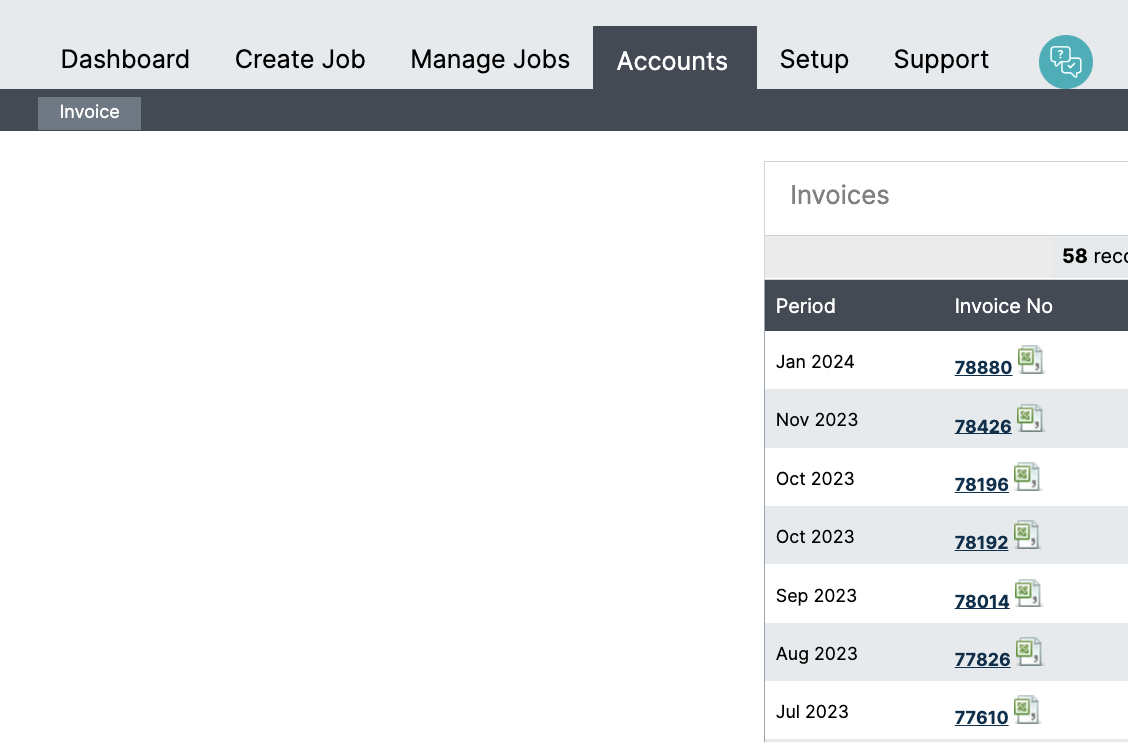Open invoice number 77826
The width and height of the screenshot is (1128, 742).
982,659
